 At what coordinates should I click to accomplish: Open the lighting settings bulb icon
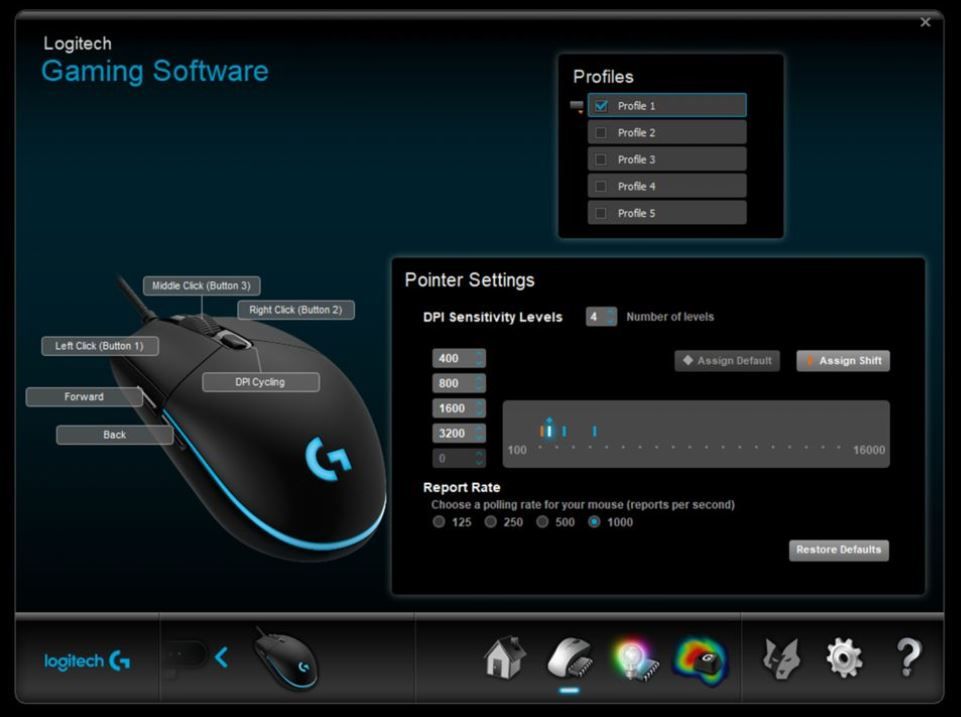point(635,658)
